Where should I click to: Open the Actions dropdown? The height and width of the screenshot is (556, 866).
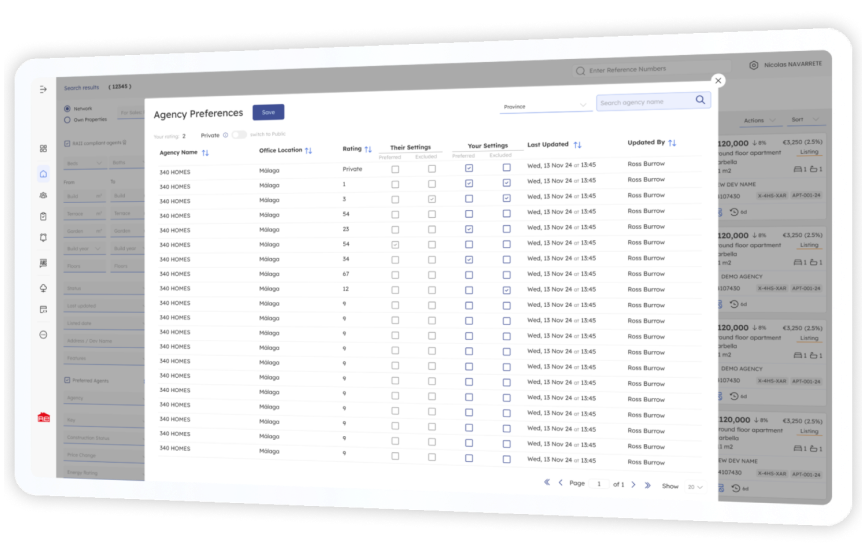759,120
